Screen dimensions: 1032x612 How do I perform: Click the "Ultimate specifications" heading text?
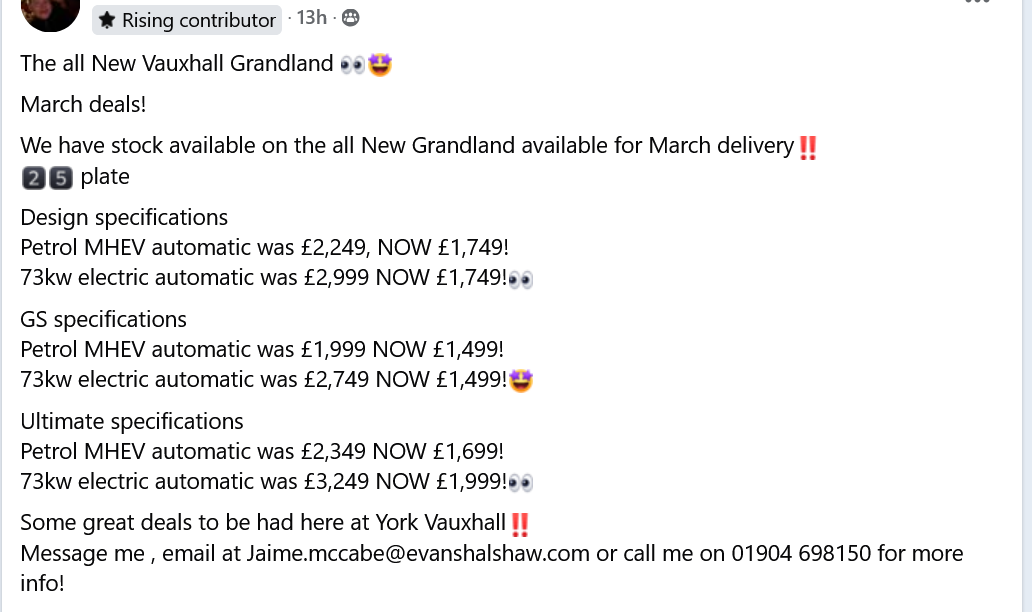[132, 421]
